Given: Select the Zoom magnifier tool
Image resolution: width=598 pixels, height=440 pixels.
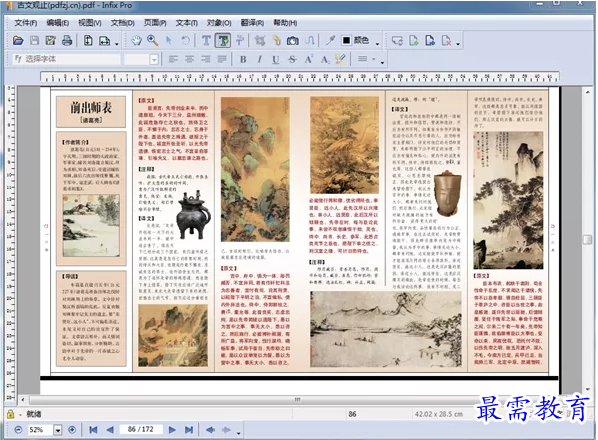Looking at the screenshot, I should coord(153,40).
